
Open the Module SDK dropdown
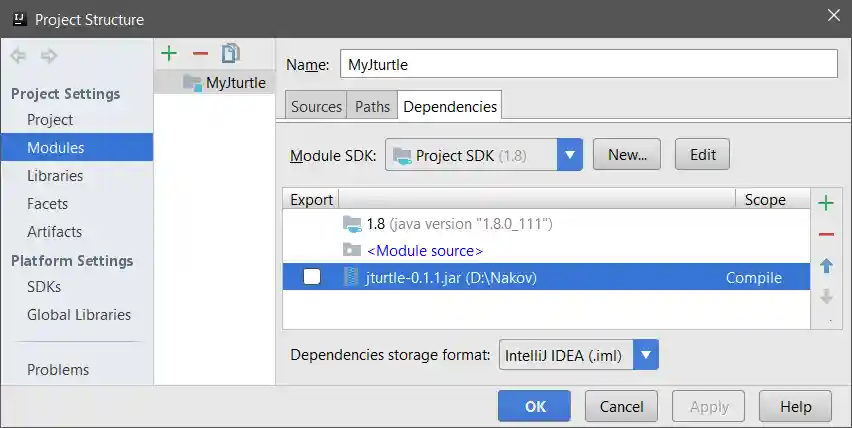coord(570,155)
